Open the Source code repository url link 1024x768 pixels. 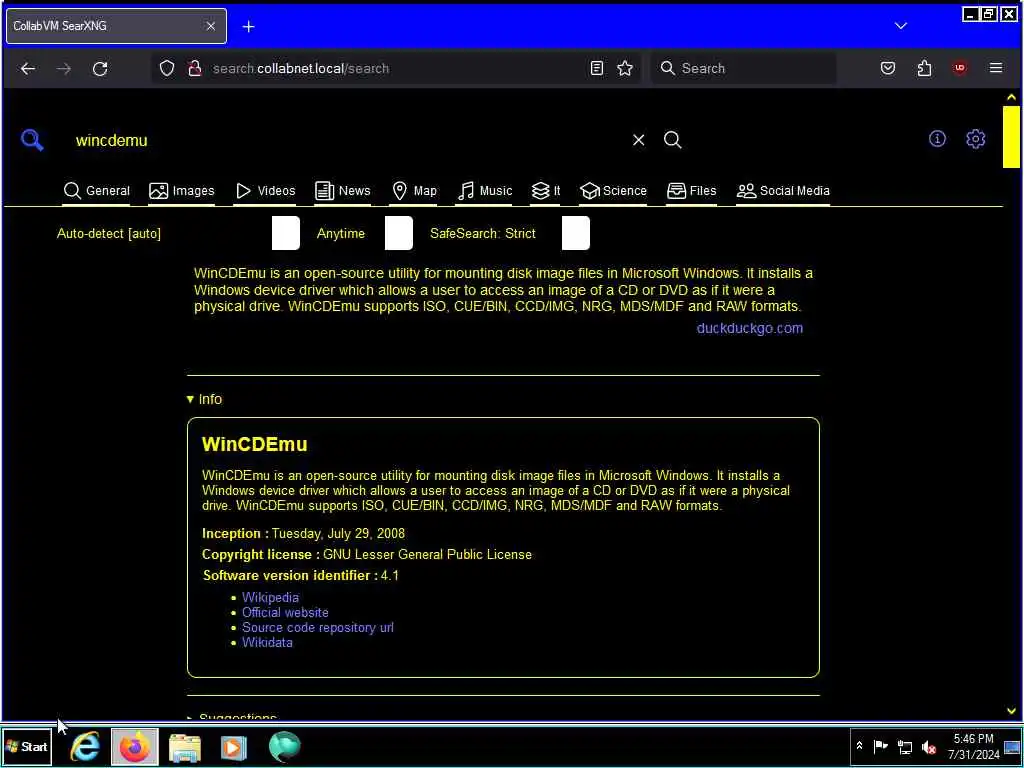pyautogui.click(x=318, y=628)
